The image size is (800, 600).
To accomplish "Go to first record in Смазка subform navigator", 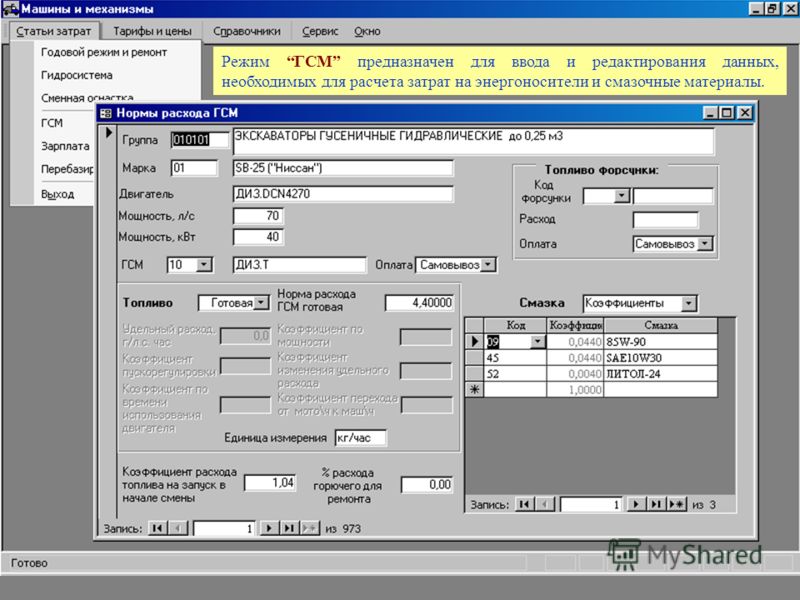I will [x=524, y=504].
